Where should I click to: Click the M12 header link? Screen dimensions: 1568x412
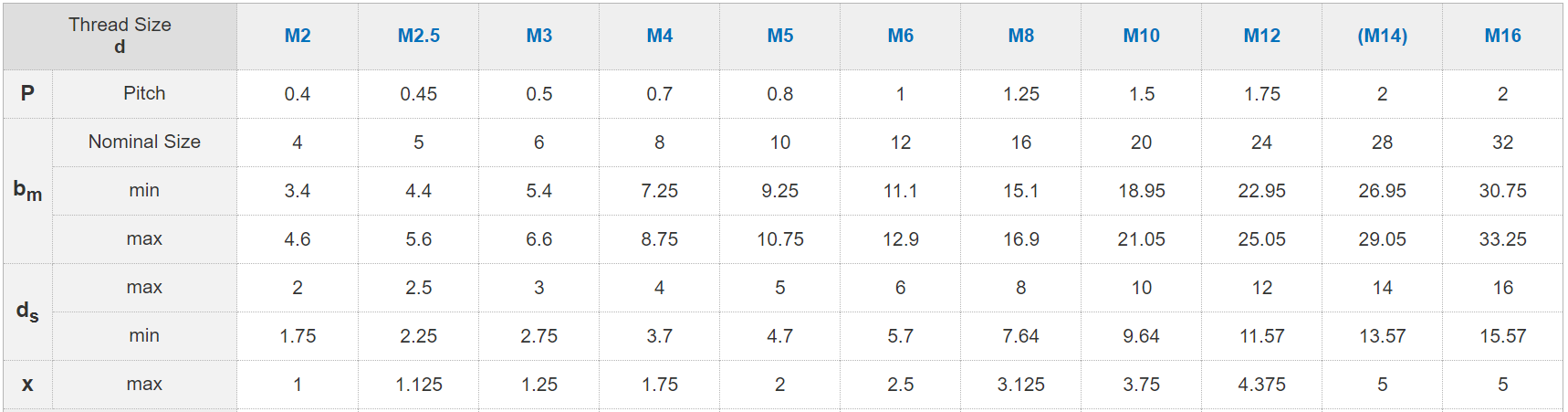[1261, 36]
